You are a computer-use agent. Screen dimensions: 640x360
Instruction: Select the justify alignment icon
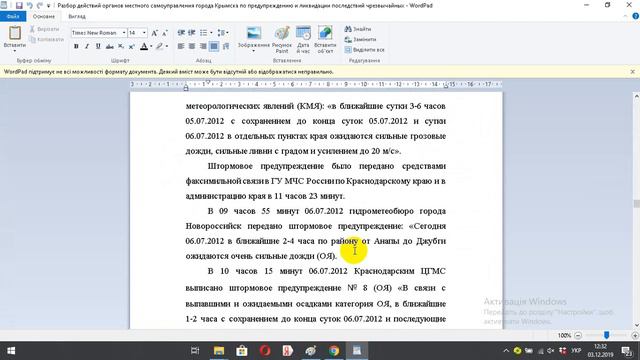214,47
